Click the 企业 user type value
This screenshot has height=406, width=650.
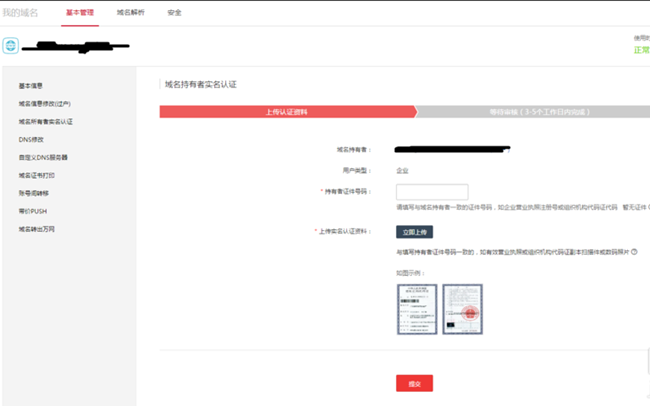pos(403,170)
